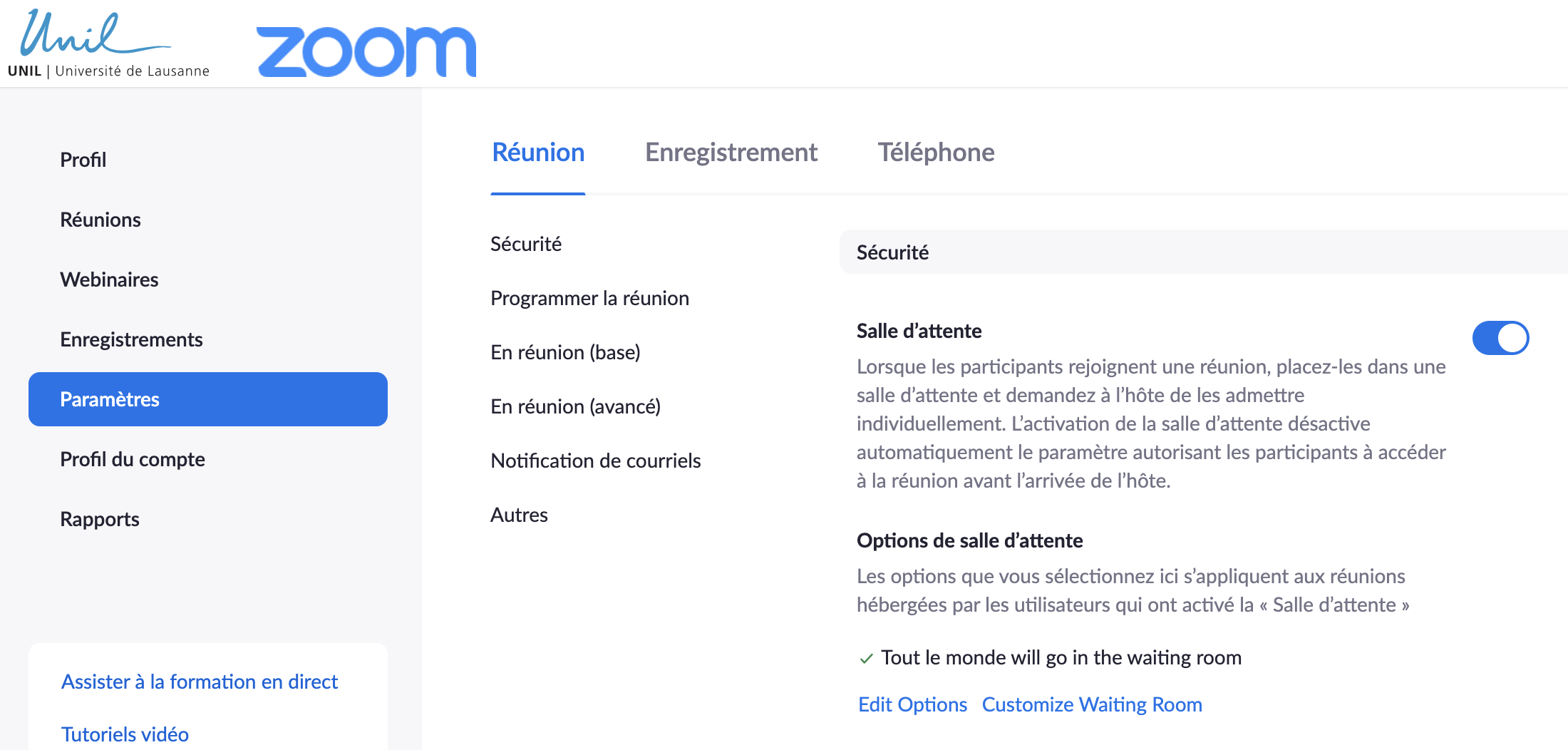The image size is (1568, 750).
Task: Go to Notification de courriels section
Action: tap(595, 461)
